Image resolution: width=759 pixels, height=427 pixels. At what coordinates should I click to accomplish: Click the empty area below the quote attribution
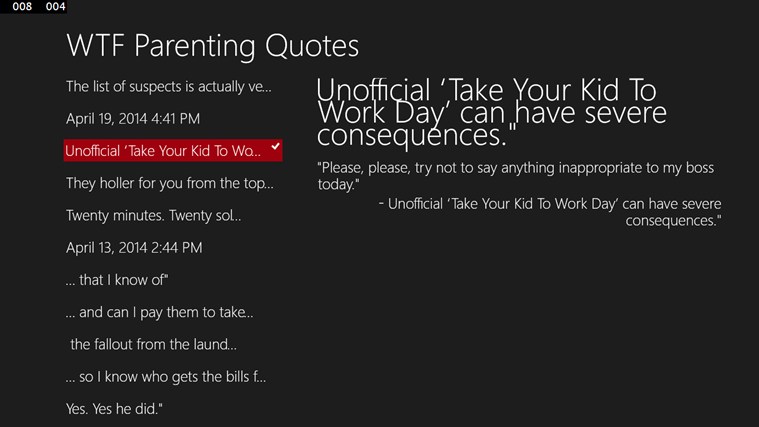520,320
